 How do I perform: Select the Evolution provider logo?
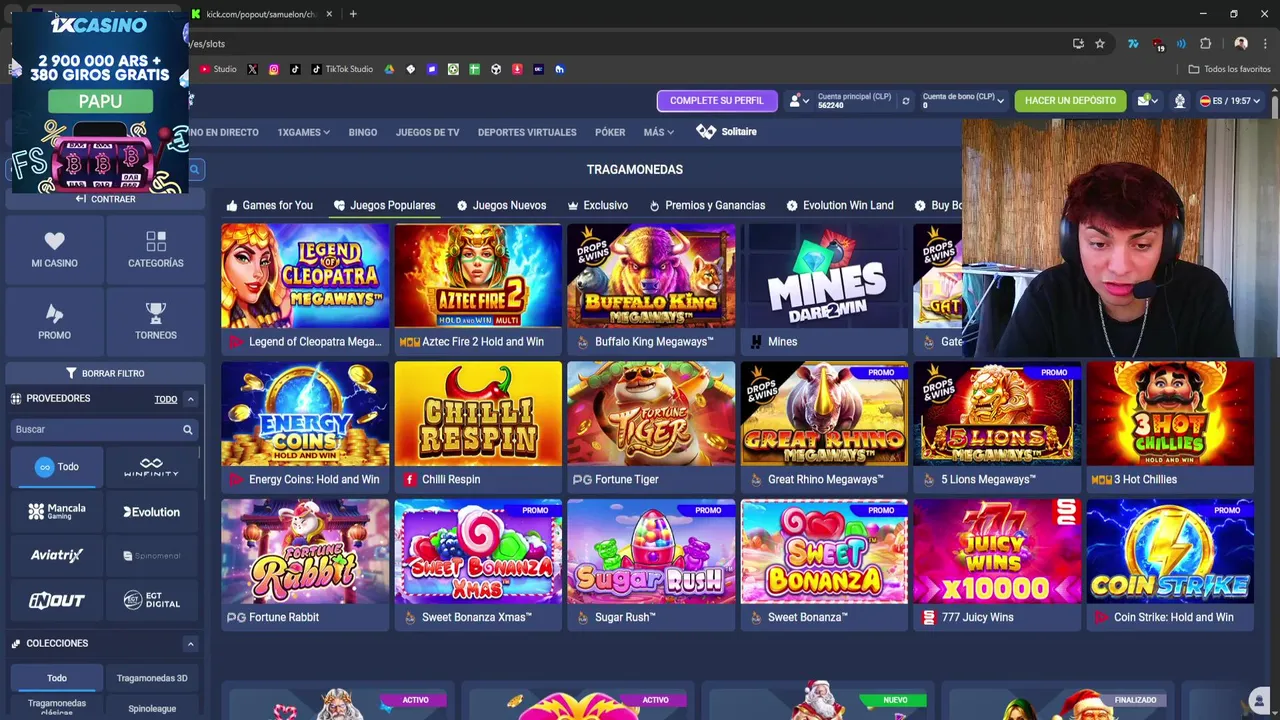(x=151, y=511)
